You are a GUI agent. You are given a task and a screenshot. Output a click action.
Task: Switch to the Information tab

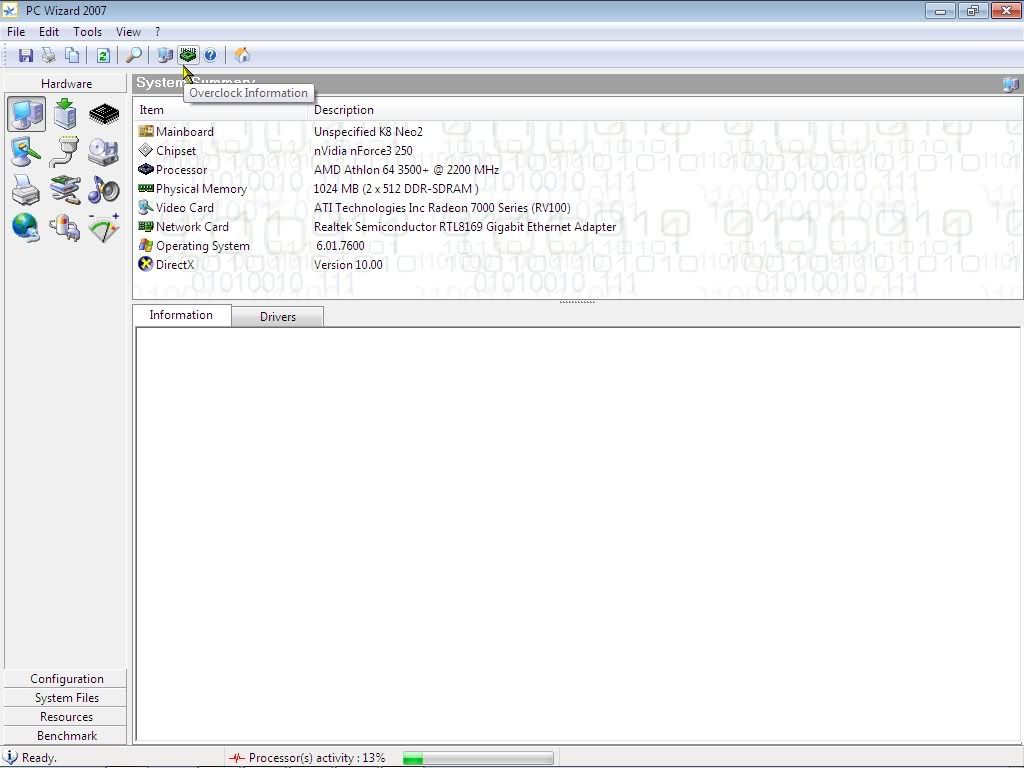(181, 315)
